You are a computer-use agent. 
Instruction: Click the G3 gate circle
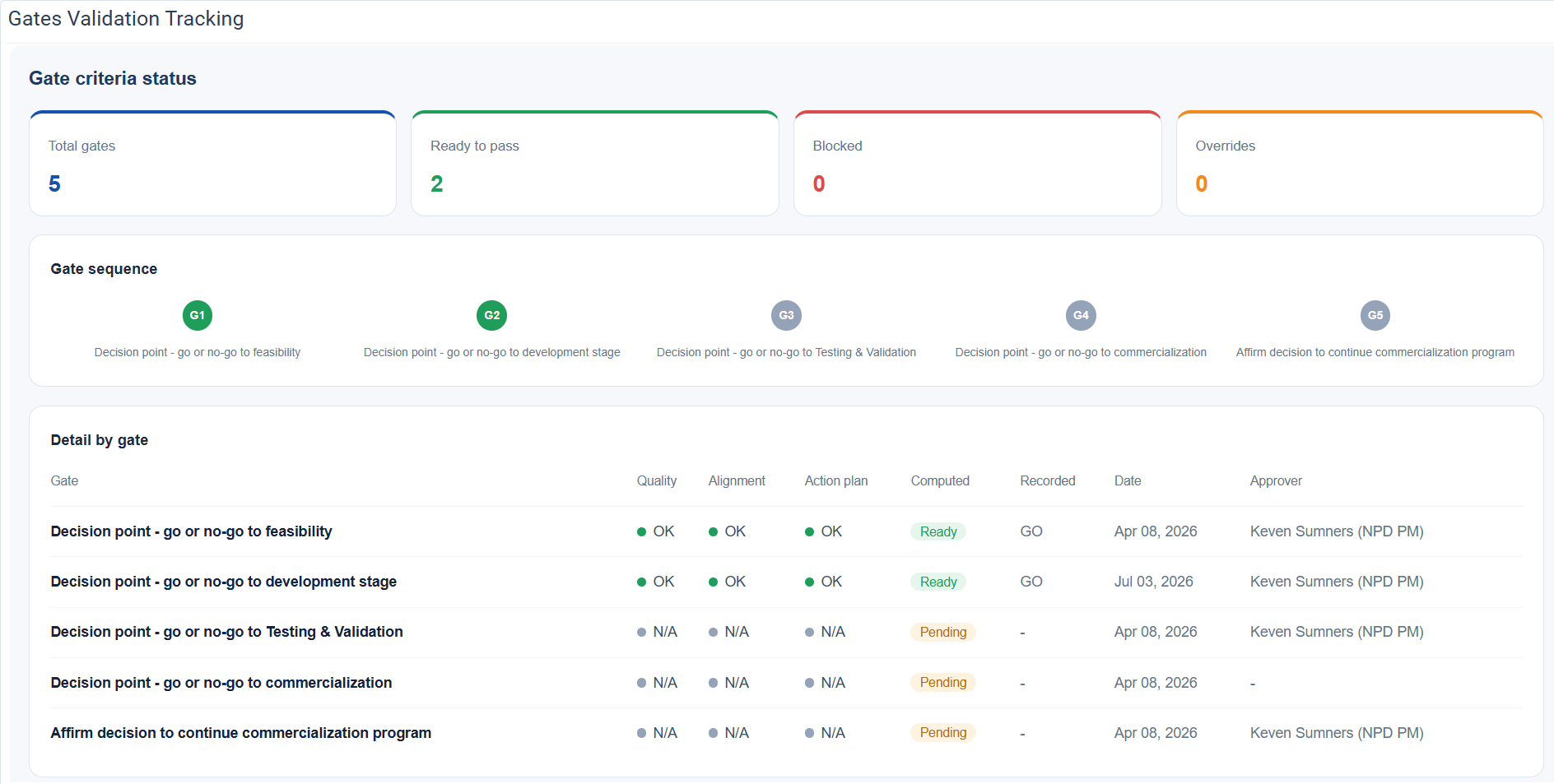[x=786, y=315]
